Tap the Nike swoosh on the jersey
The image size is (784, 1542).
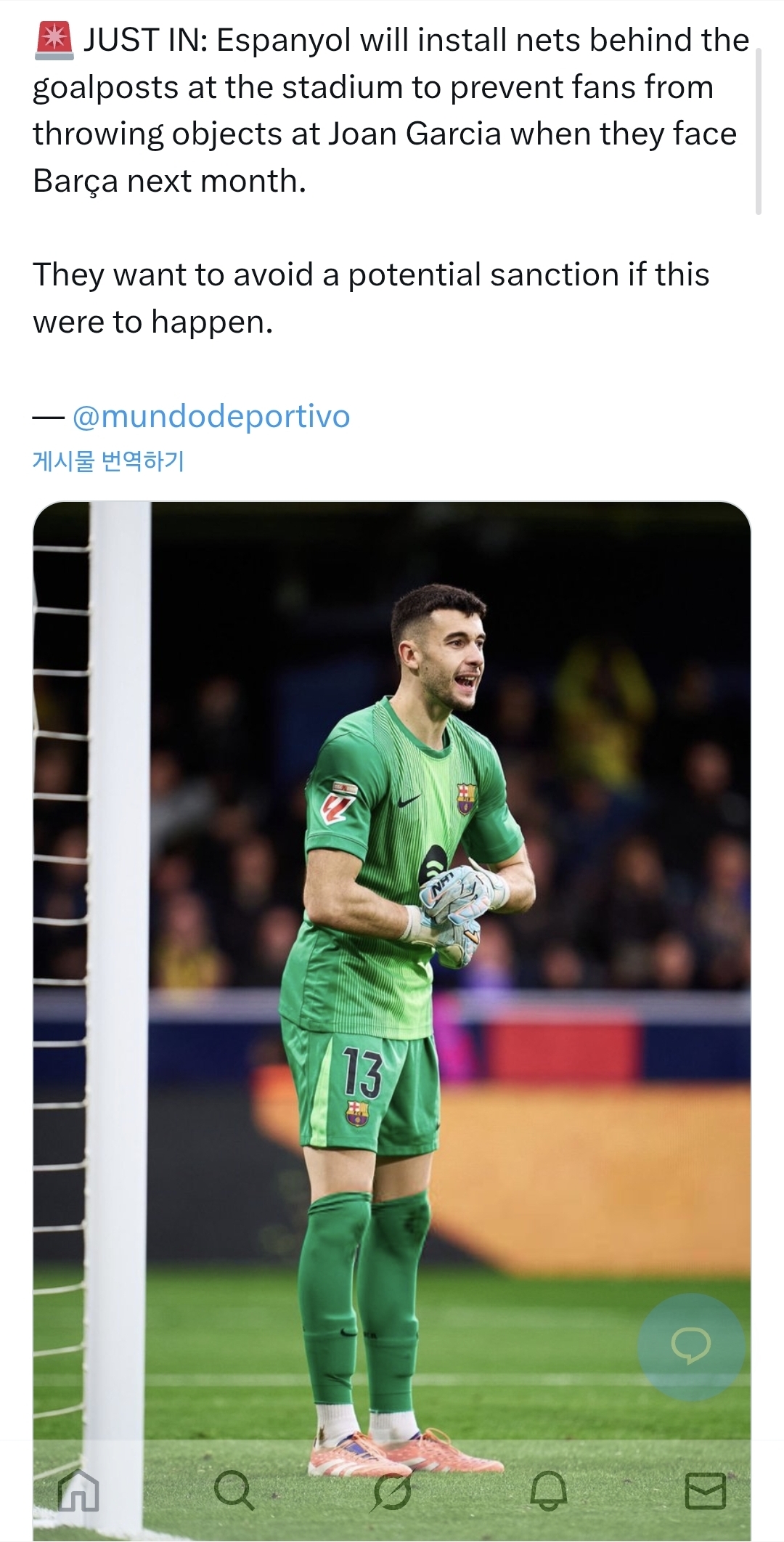410,800
